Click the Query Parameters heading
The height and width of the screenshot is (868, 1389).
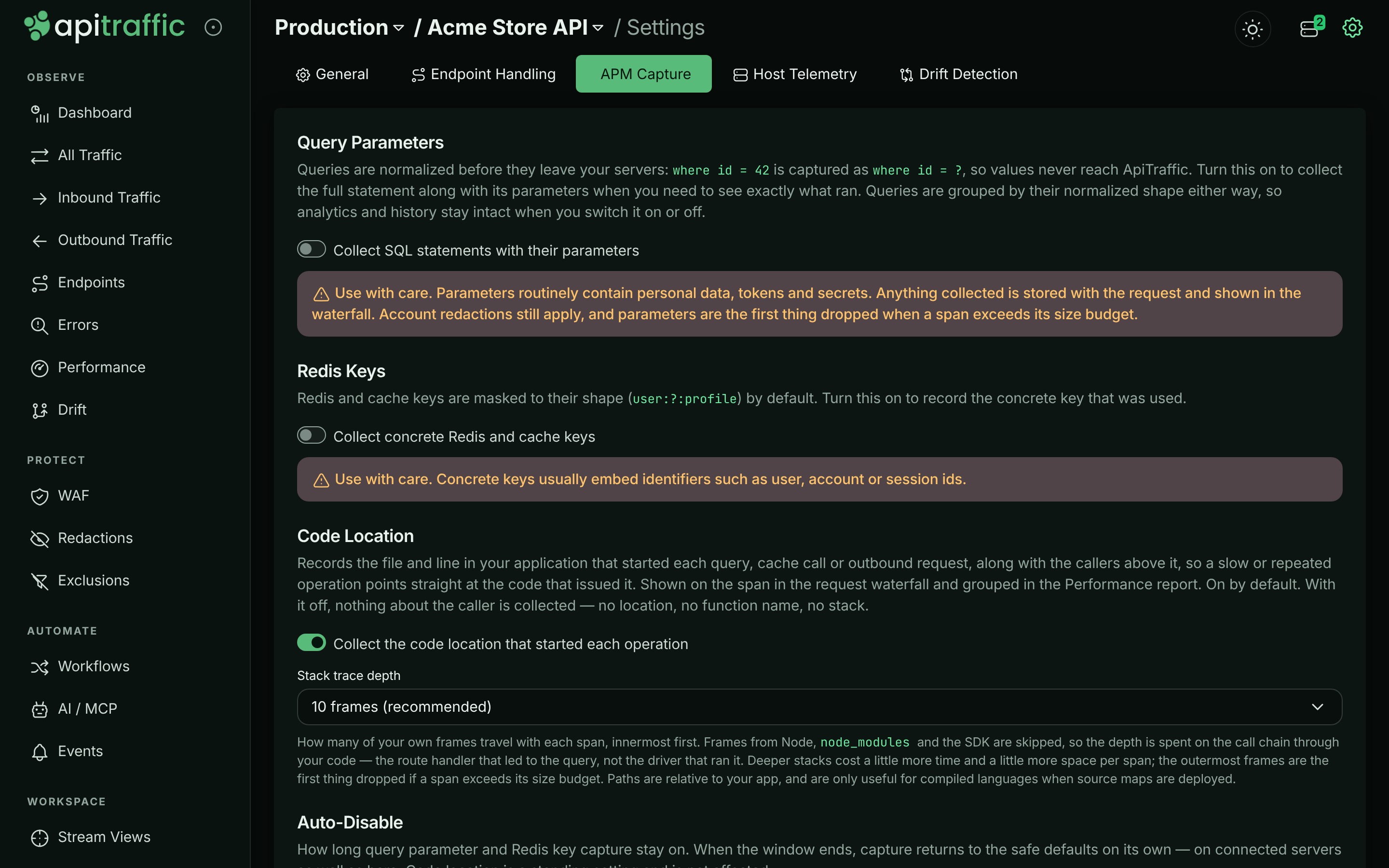click(370, 142)
